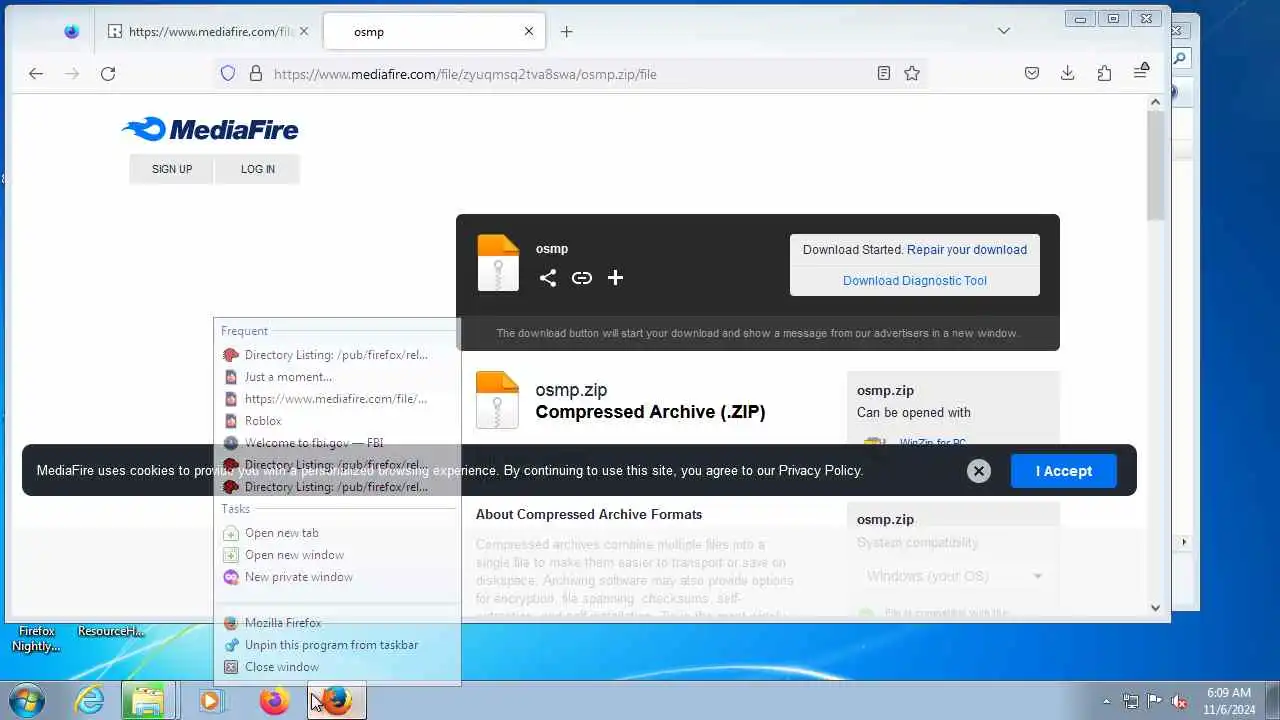Screen dimensions: 1280x720
Task: Click the network tray icon
Action: (x=1130, y=702)
